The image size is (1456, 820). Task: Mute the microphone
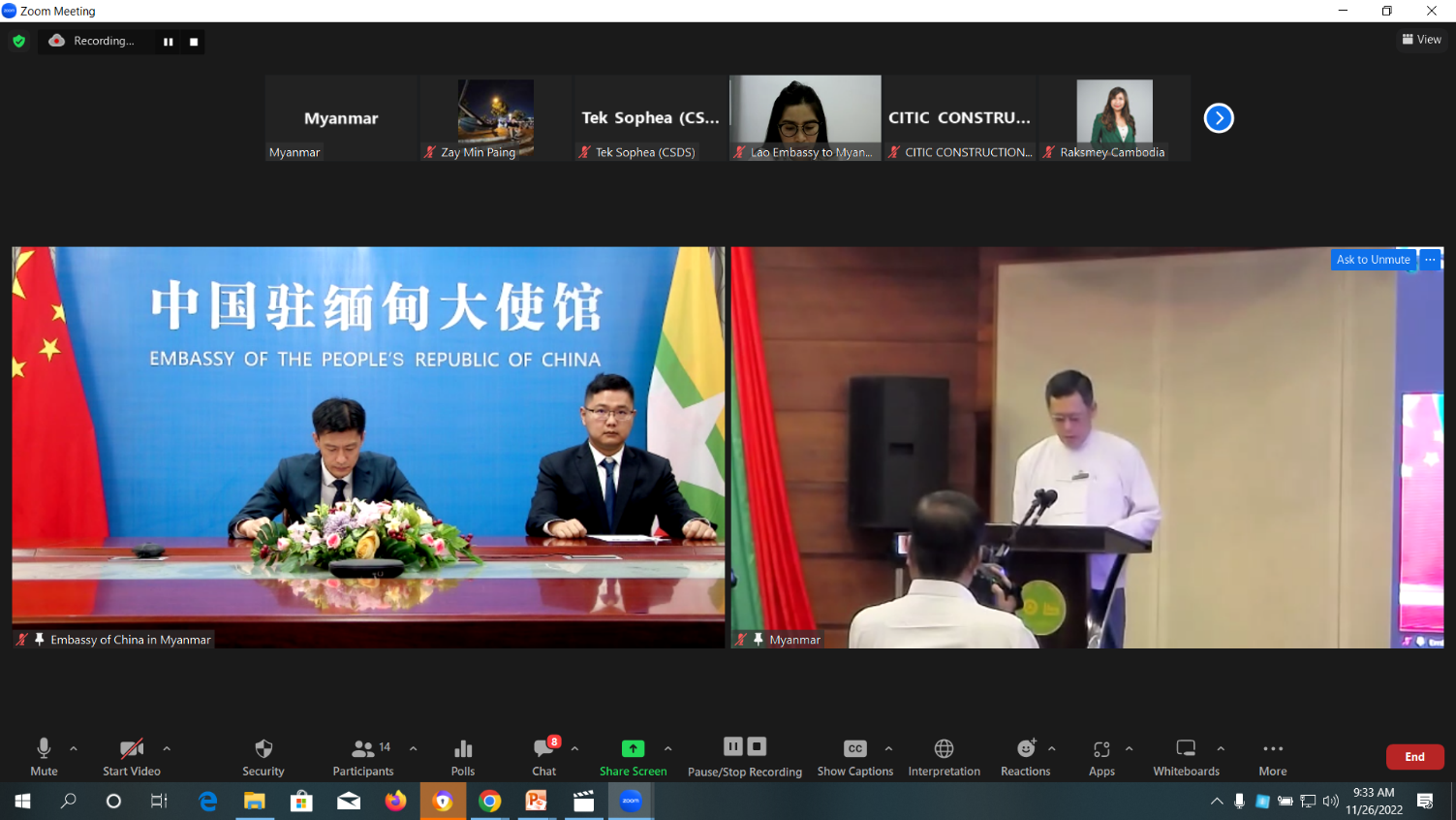click(44, 757)
